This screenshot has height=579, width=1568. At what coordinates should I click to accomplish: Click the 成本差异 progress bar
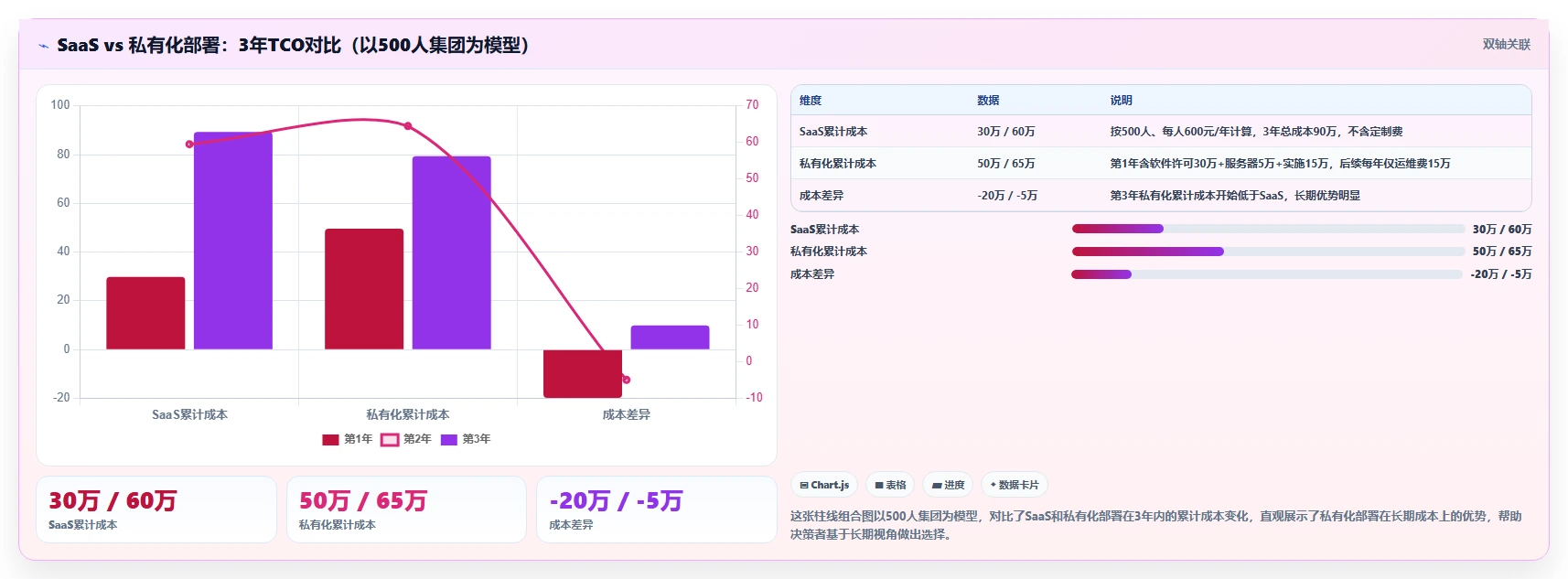1267,274
